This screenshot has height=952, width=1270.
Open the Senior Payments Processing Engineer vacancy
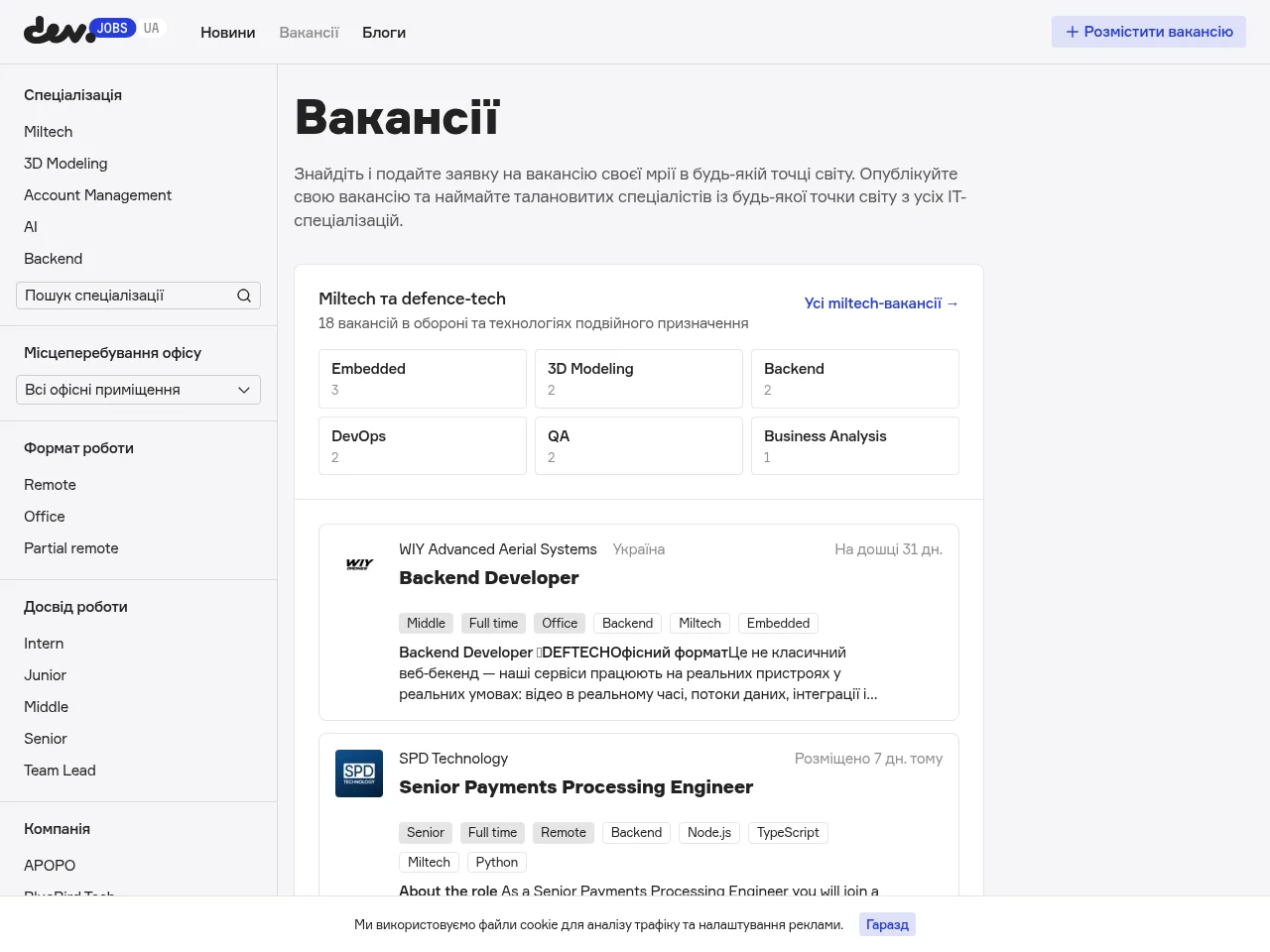click(x=576, y=787)
